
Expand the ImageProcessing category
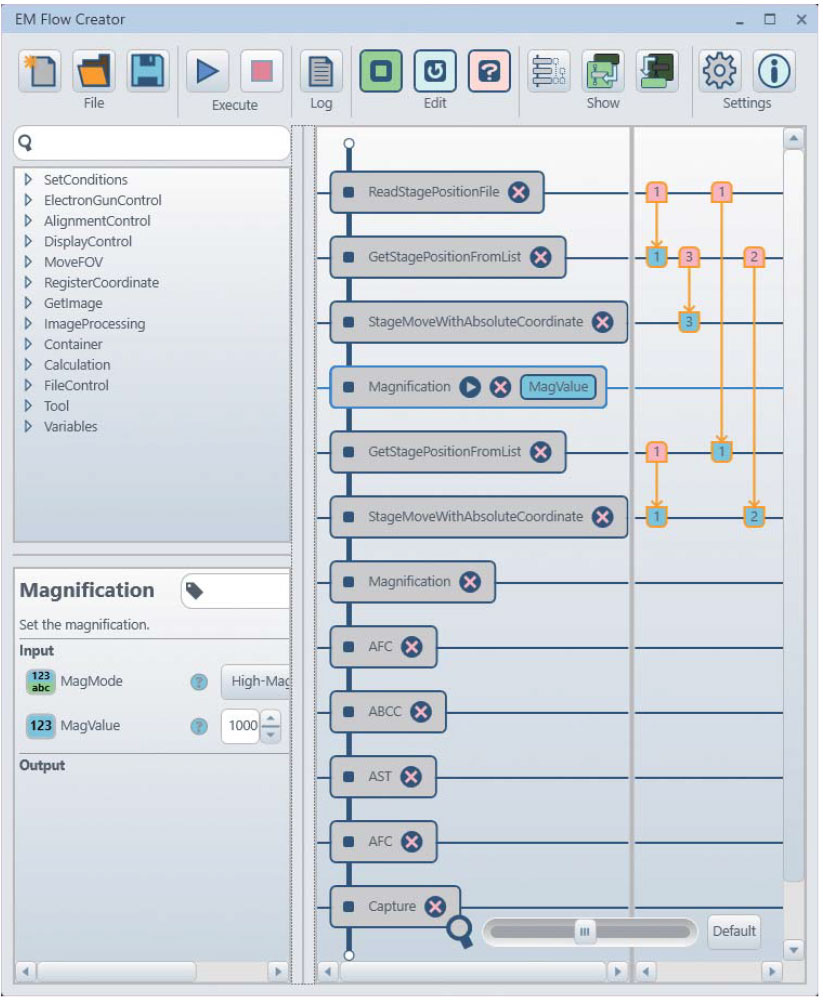28,324
